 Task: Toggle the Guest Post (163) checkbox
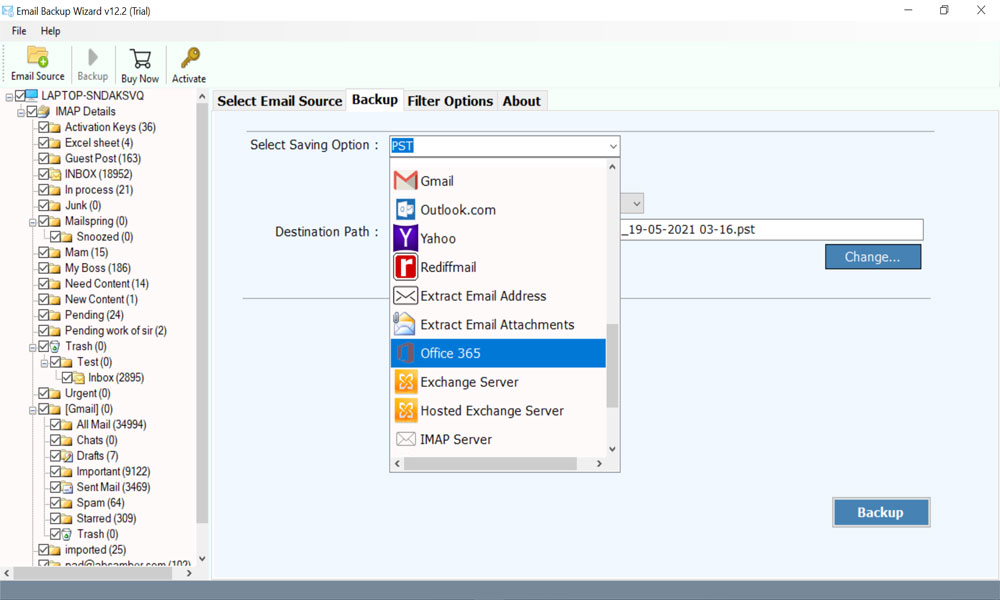(43, 158)
